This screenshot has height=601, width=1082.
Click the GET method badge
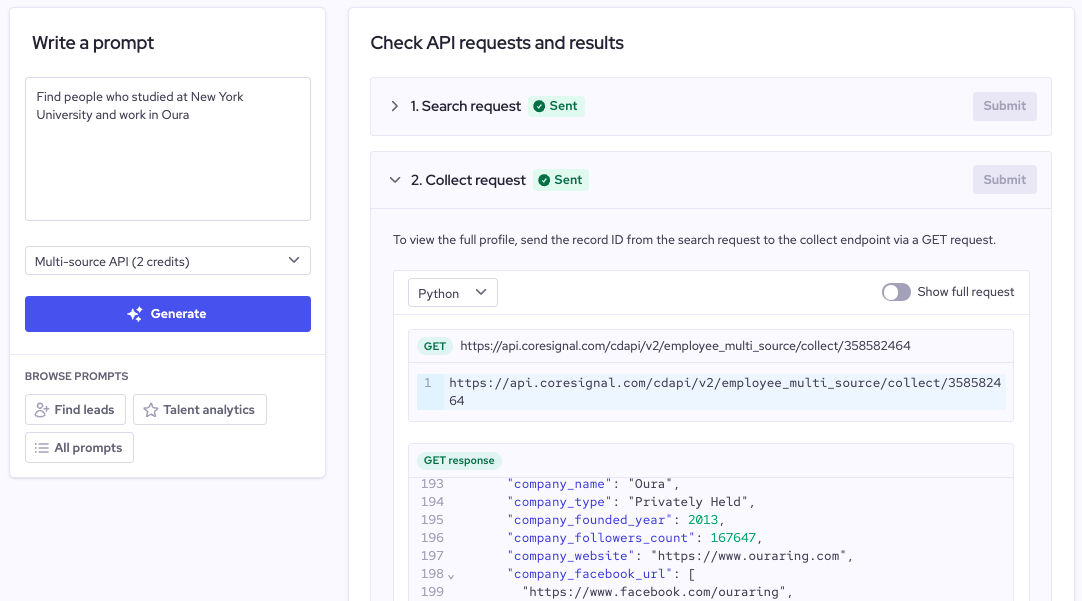(435, 346)
